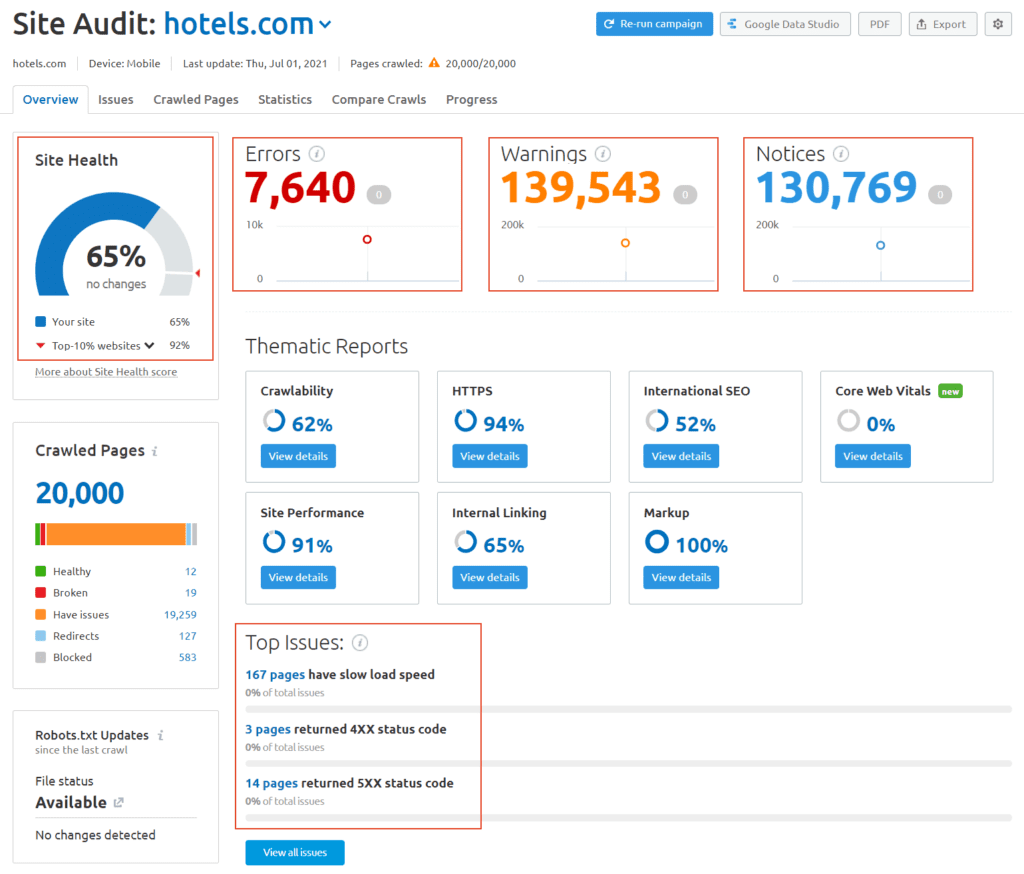Click the Notices info icon
Image resolution: width=1024 pixels, height=874 pixels.
tap(841, 154)
